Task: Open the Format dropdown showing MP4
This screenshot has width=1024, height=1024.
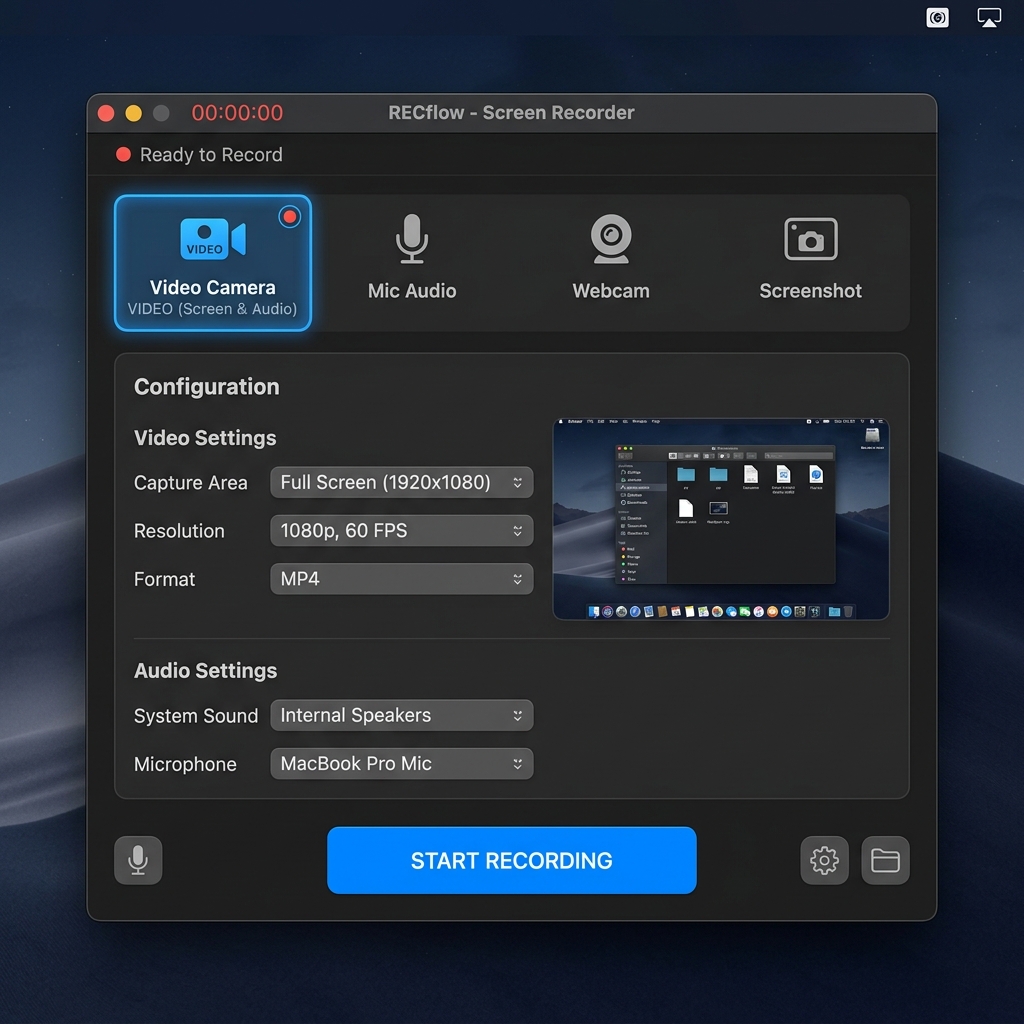Action: click(402, 579)
